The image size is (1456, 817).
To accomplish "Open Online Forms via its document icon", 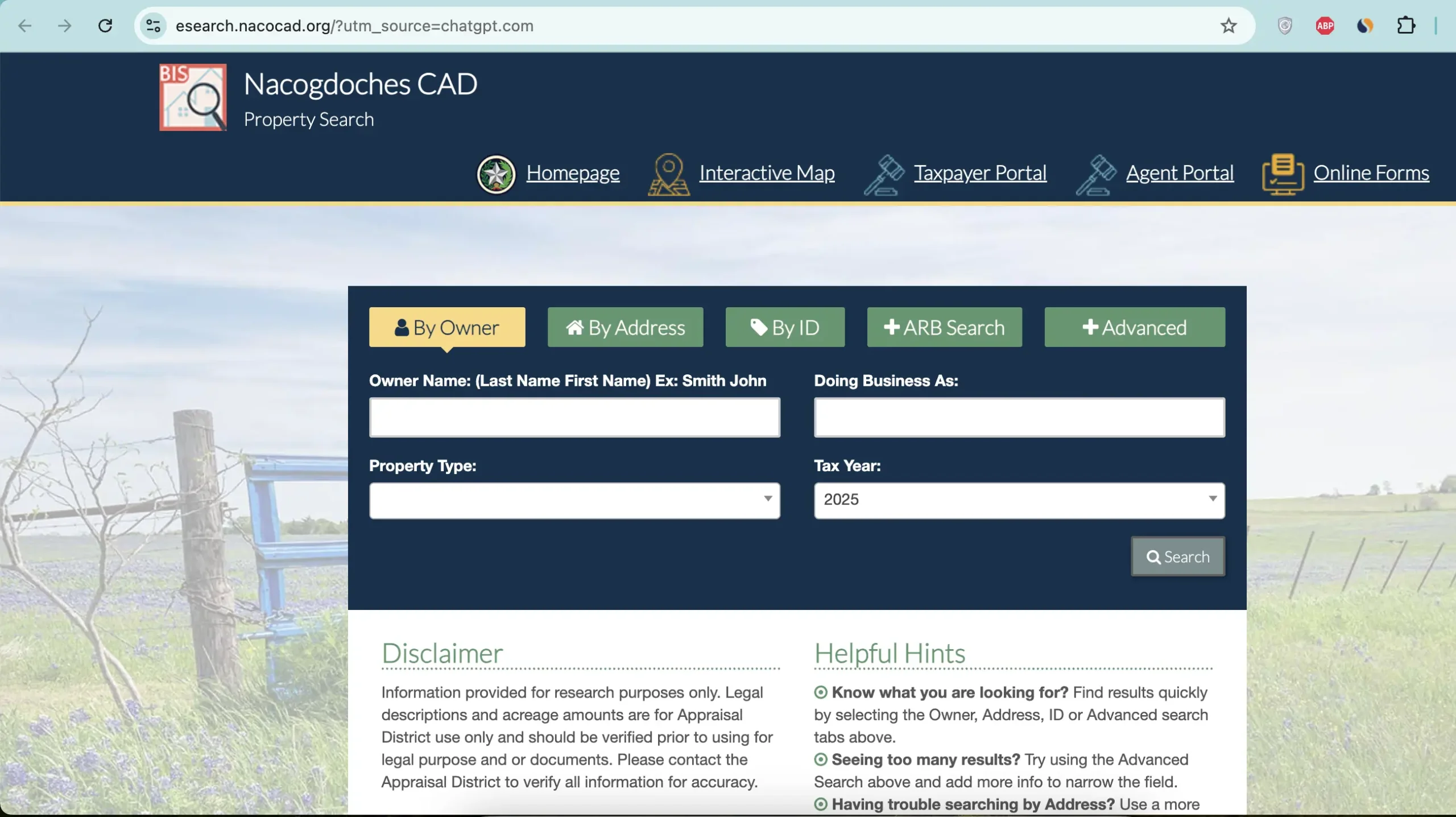I will (1282, 174).
